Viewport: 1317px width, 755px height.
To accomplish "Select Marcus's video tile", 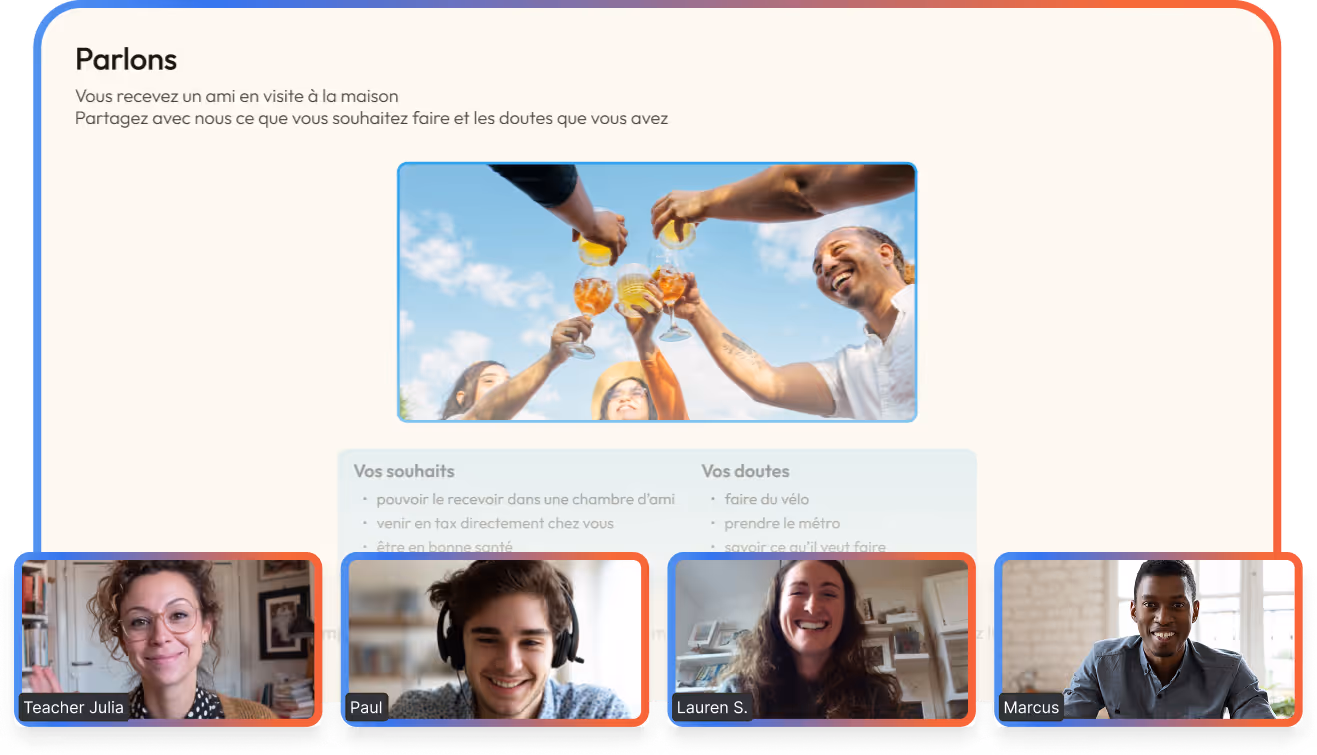I will point(1148,639).
